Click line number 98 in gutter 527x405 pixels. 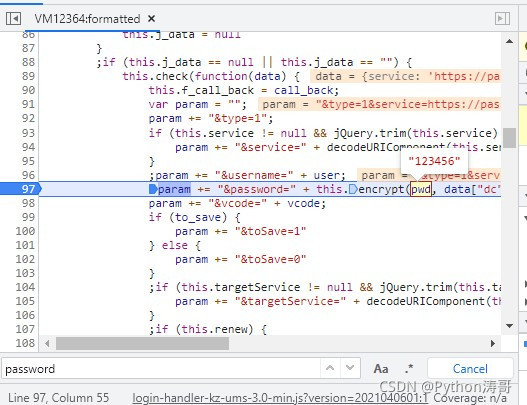pos(28,203)
